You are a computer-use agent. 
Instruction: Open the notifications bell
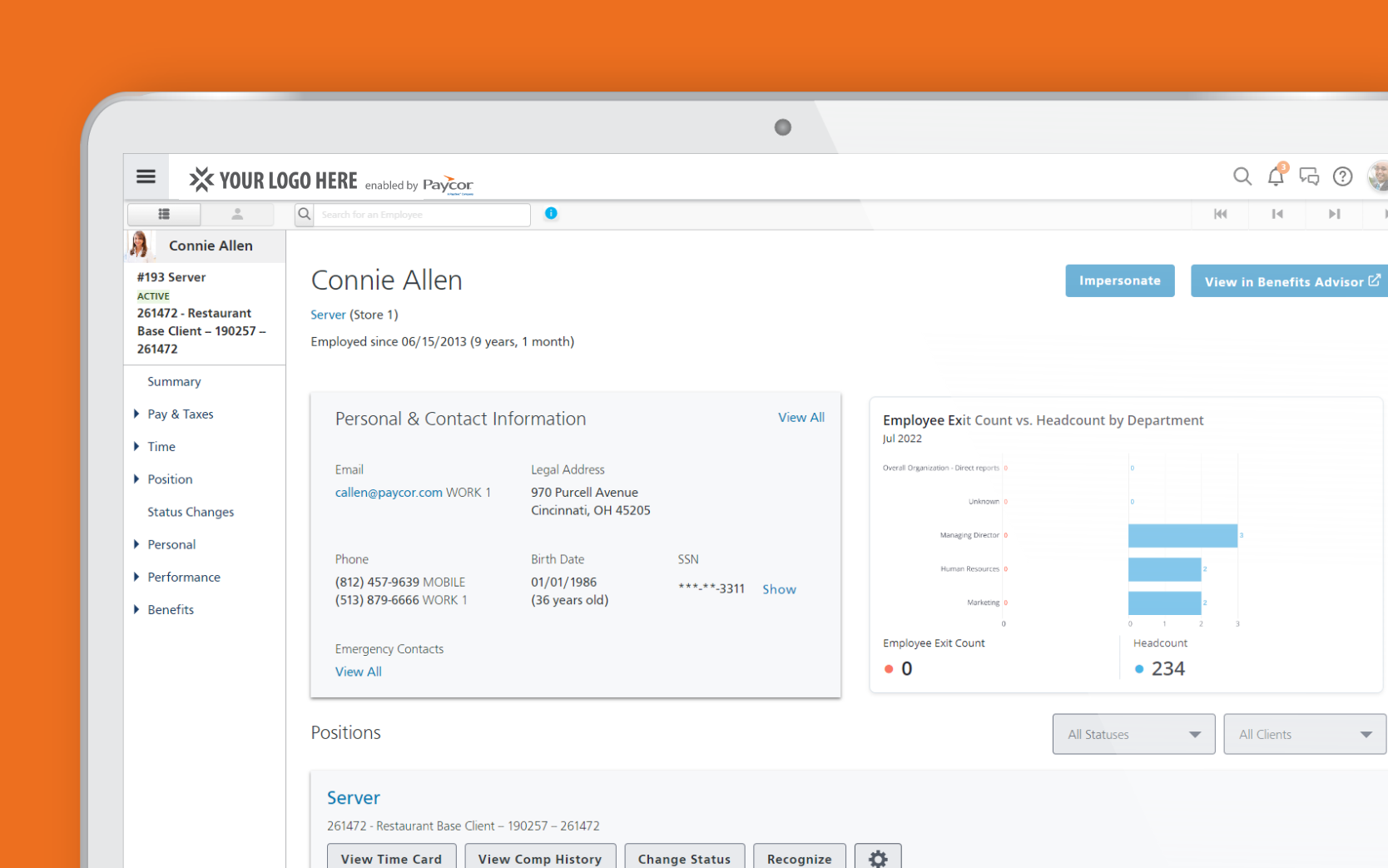click(x=1275, y=176)
